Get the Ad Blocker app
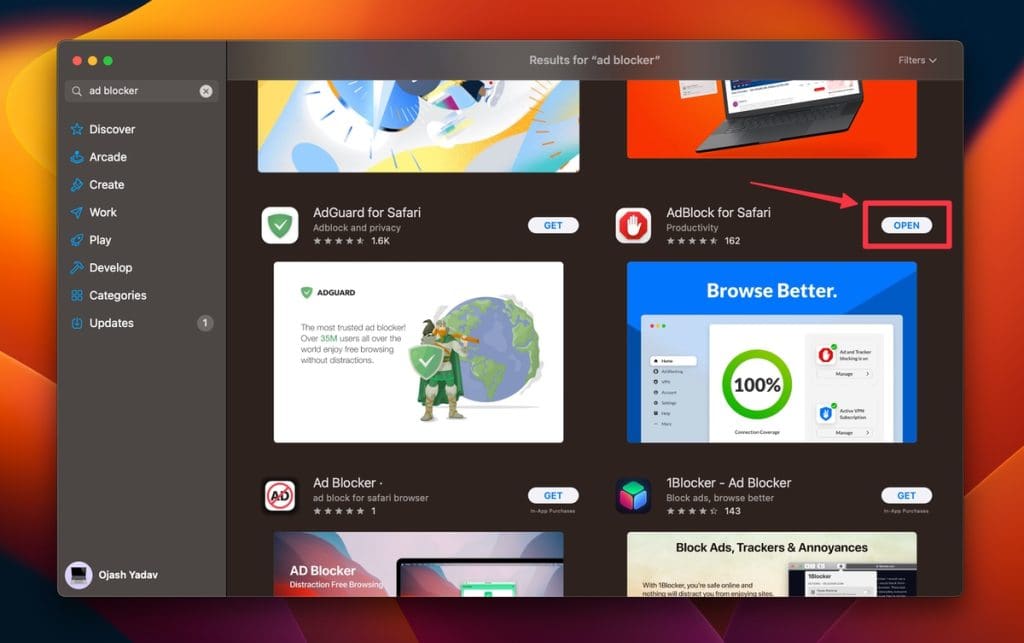1024x643 pixels. (553, 495)
